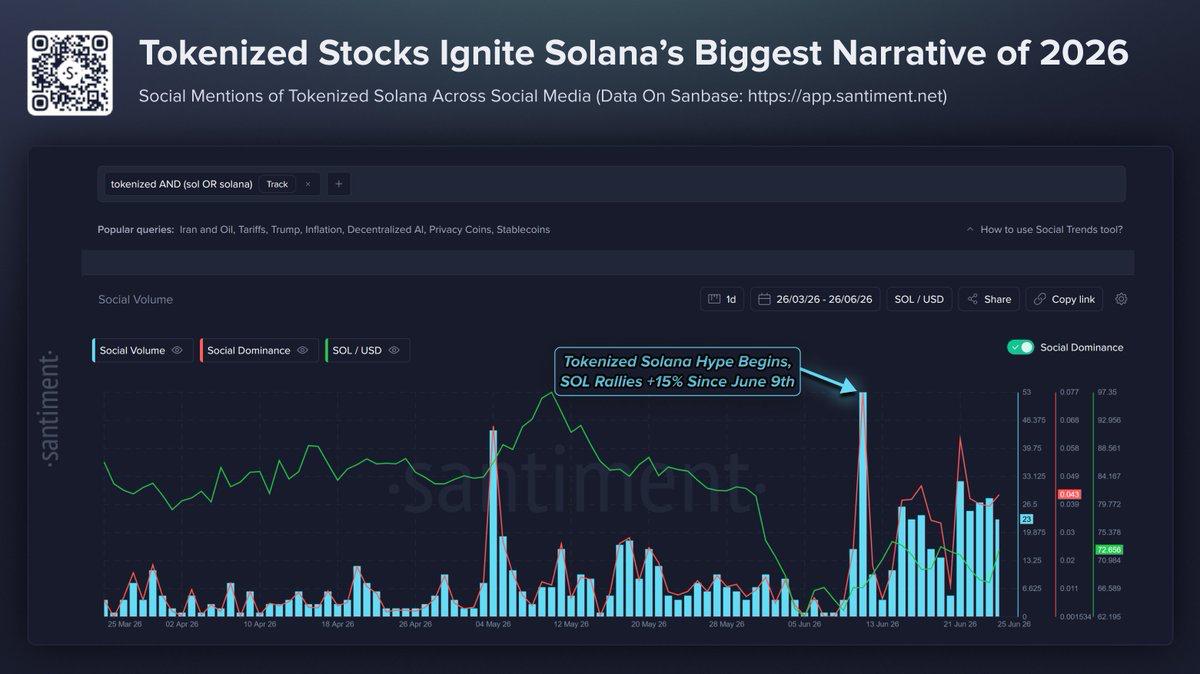1200x674 pixels.
Task: Expand 'How to use Social Trends tool?'
Action: tap(1044, 229)
